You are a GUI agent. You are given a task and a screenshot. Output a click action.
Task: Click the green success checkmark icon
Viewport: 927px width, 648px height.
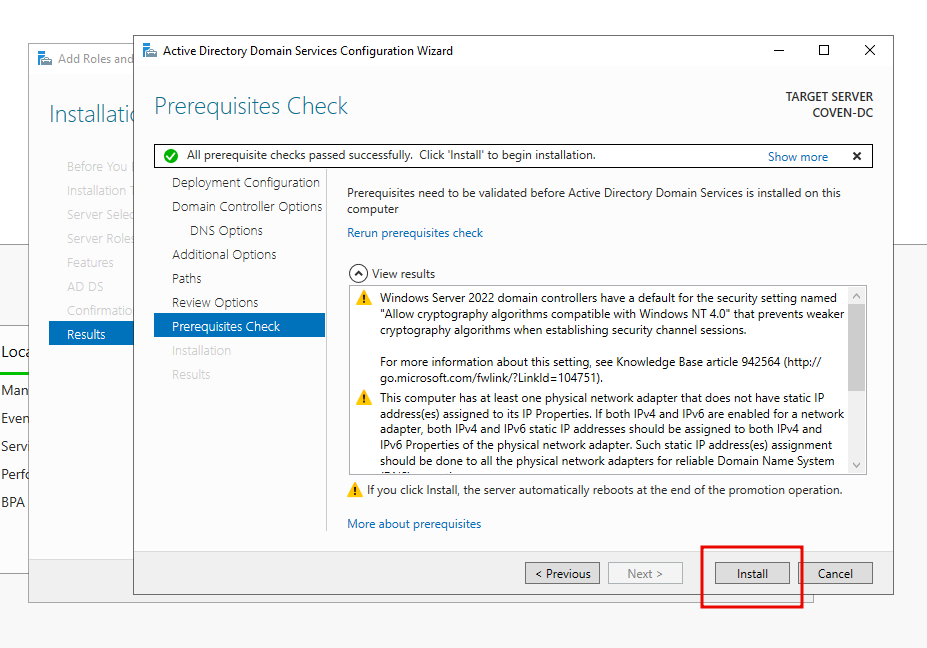pyautogui.click(x=171, y=156)
